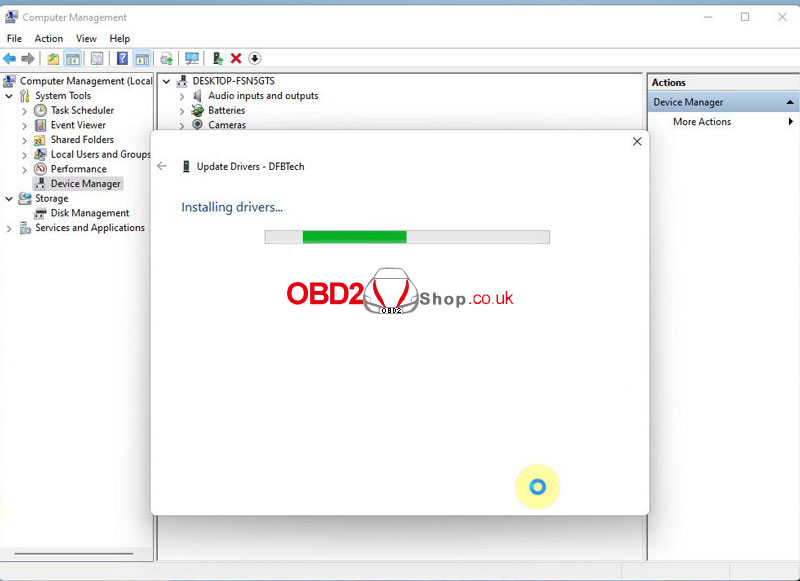Open More Actions in the Actions pane
This screenshot has width=800, height=581.
702,122
